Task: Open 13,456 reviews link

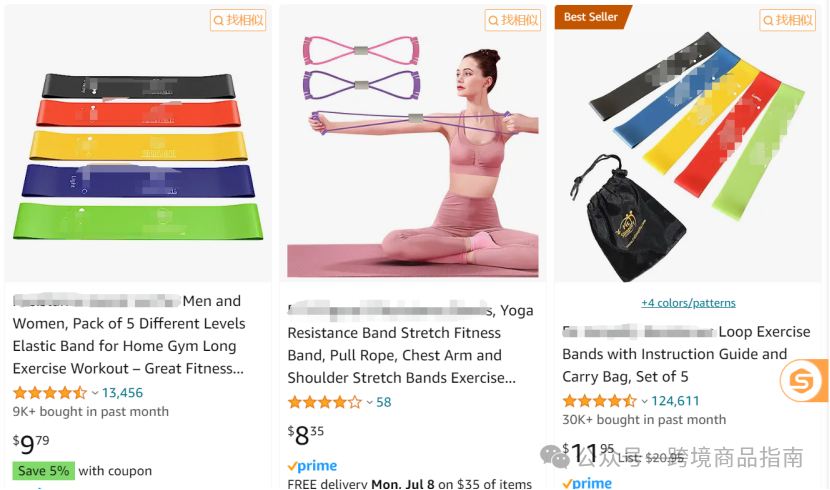Action: pyautogui.click(x=122, y=393)
